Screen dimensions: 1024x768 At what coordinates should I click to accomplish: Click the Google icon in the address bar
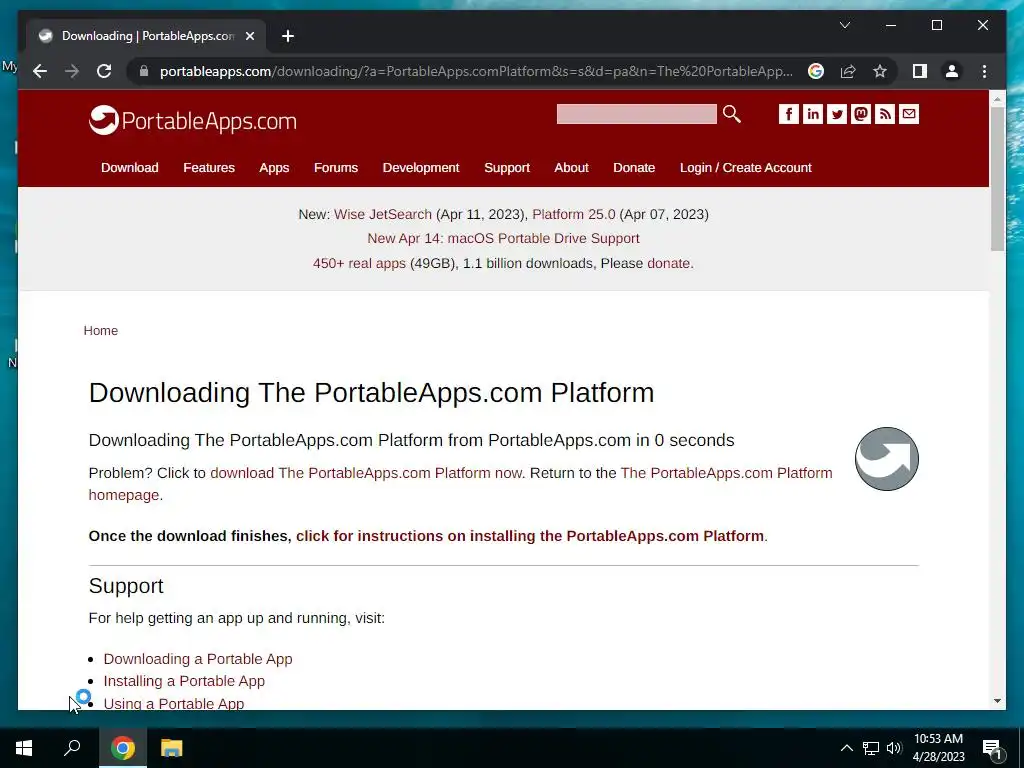point(816,71)
